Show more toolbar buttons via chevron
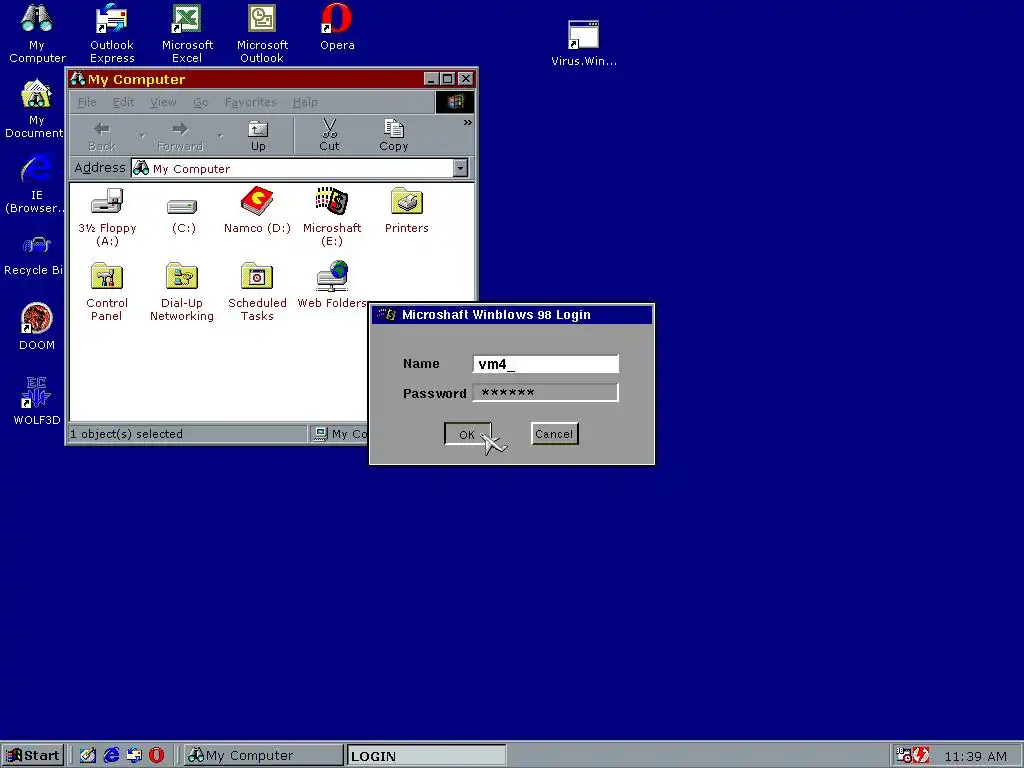The height and width of the screenshot is (768, 1024). click(467, 123)
